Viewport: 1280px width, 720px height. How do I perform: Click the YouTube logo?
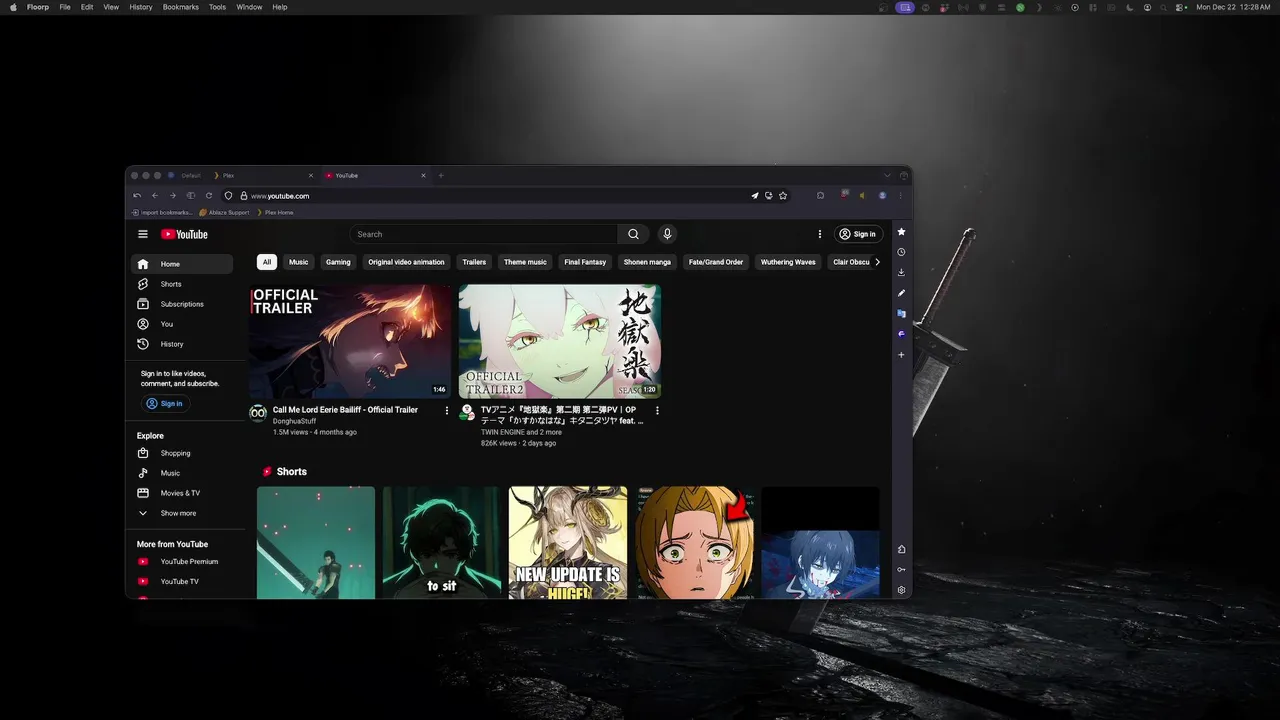[184, 234]
